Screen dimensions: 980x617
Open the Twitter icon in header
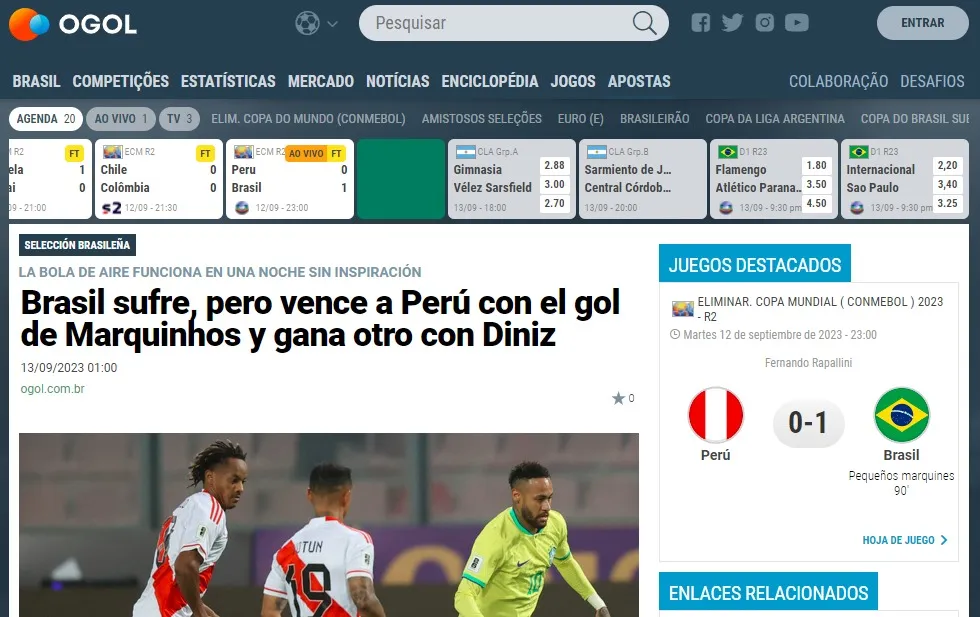[732, 23]
